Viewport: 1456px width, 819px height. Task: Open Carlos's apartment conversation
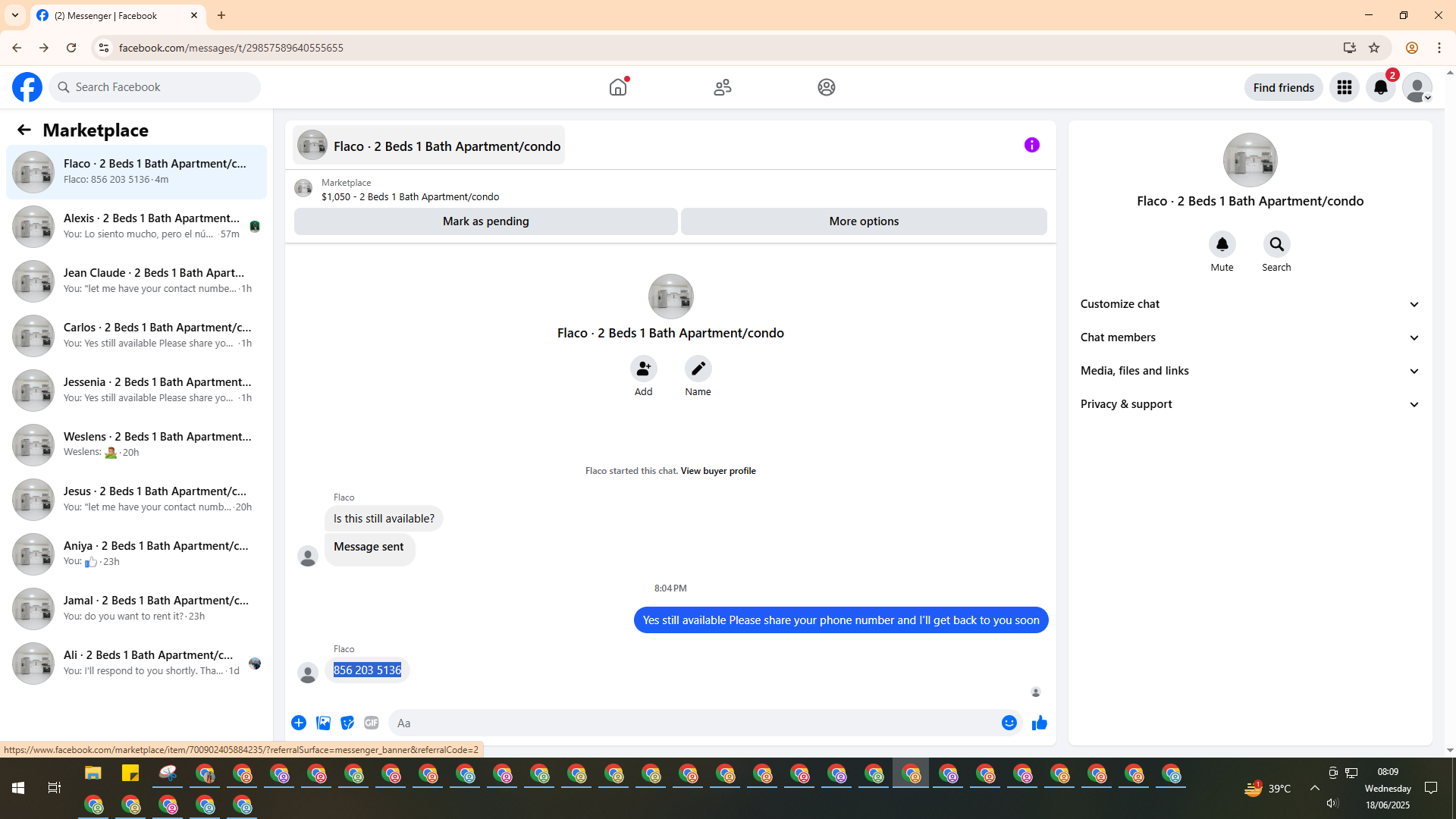click(x=136, y=335)
